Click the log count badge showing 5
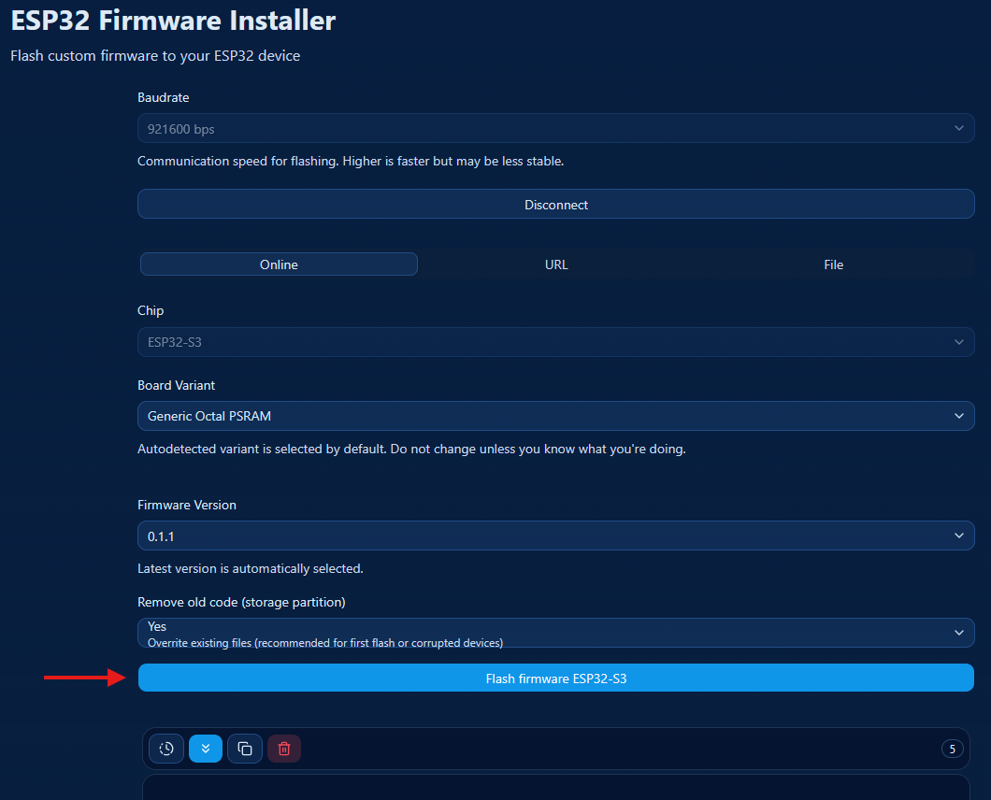991x800 pixels. (952, 749)
